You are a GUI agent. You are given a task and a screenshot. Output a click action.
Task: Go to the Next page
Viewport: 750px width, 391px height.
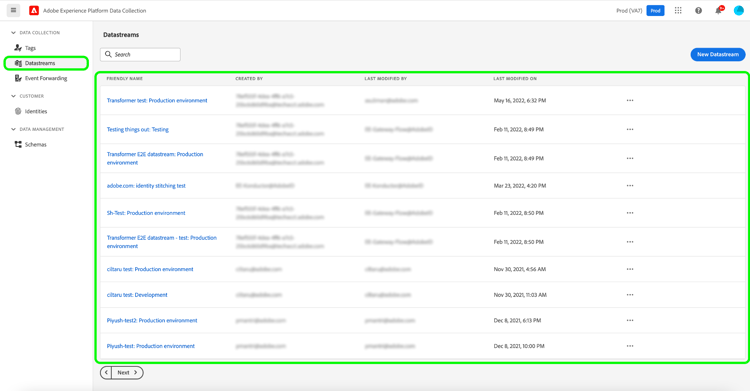pos(127,372)
